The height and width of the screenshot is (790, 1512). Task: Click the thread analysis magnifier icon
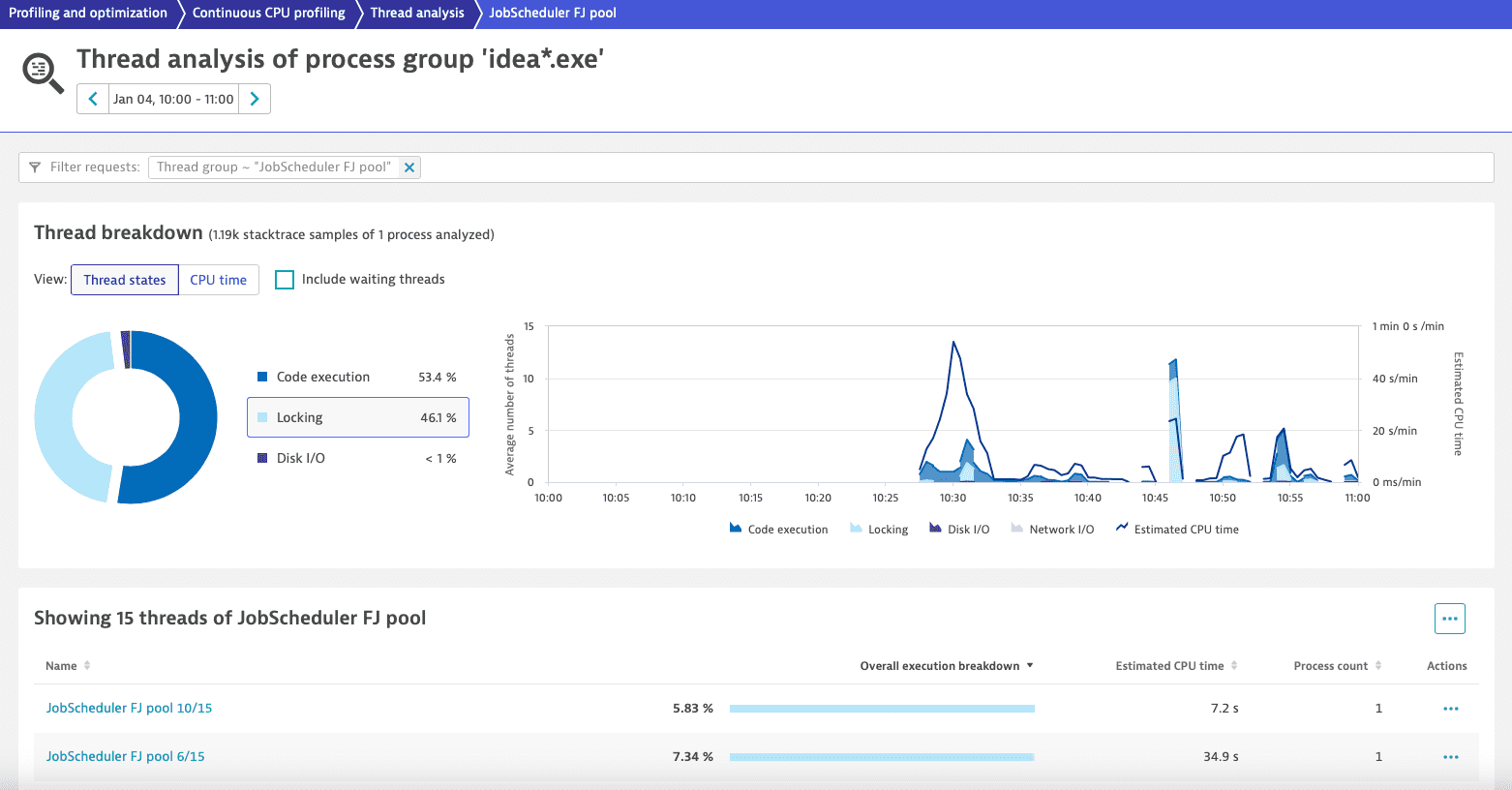(x=42, y=73)
